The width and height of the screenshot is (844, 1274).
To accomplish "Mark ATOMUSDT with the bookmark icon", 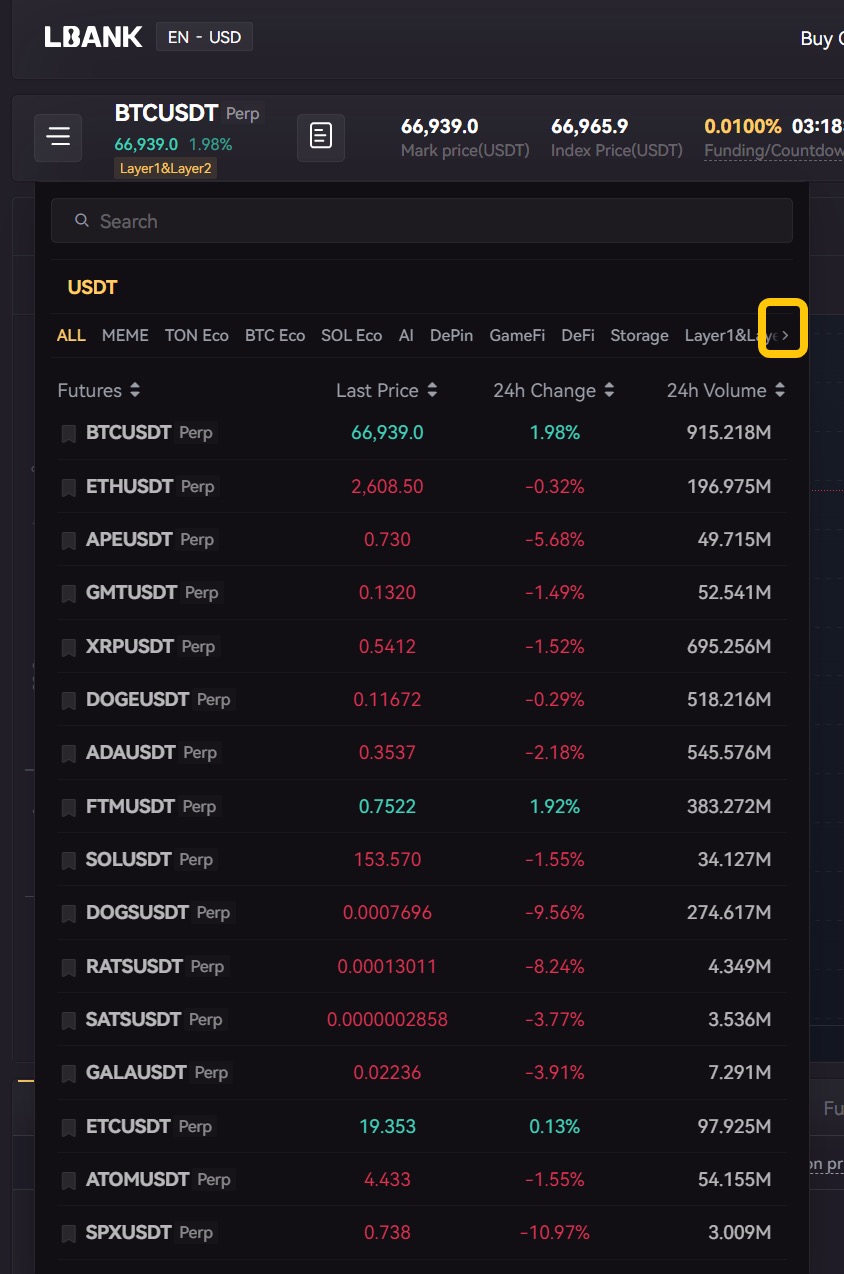I will tap(69, 1180).
